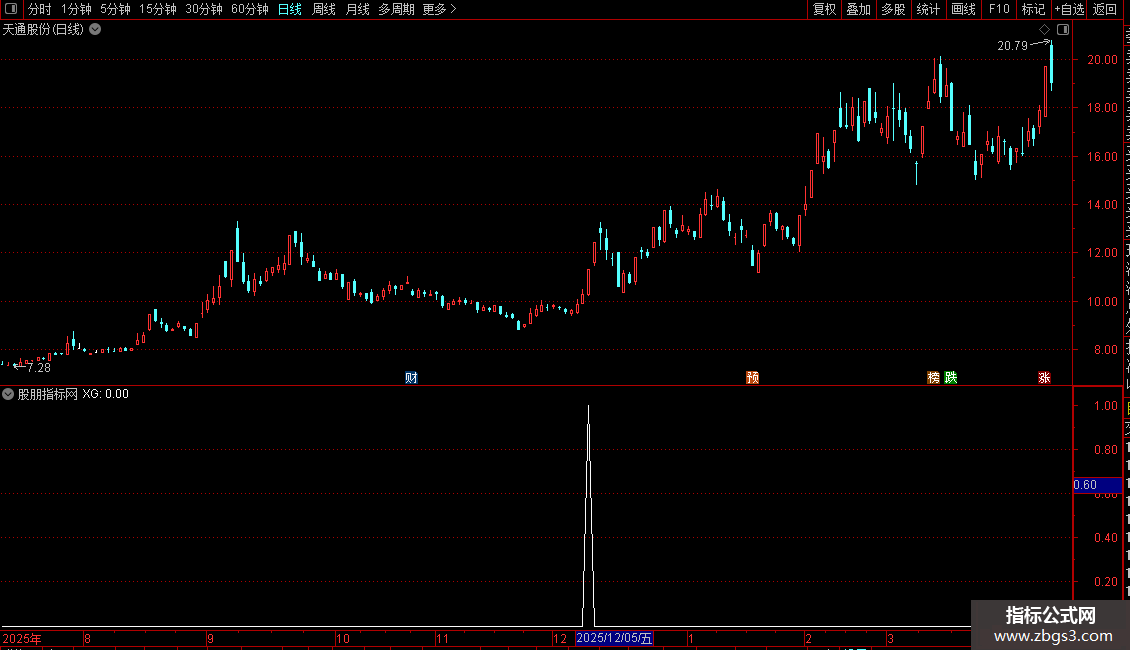This screenshot has height=650, width=1130.
Task: Click the XG signal spike in indicator panel
Action: coord(589,516)
